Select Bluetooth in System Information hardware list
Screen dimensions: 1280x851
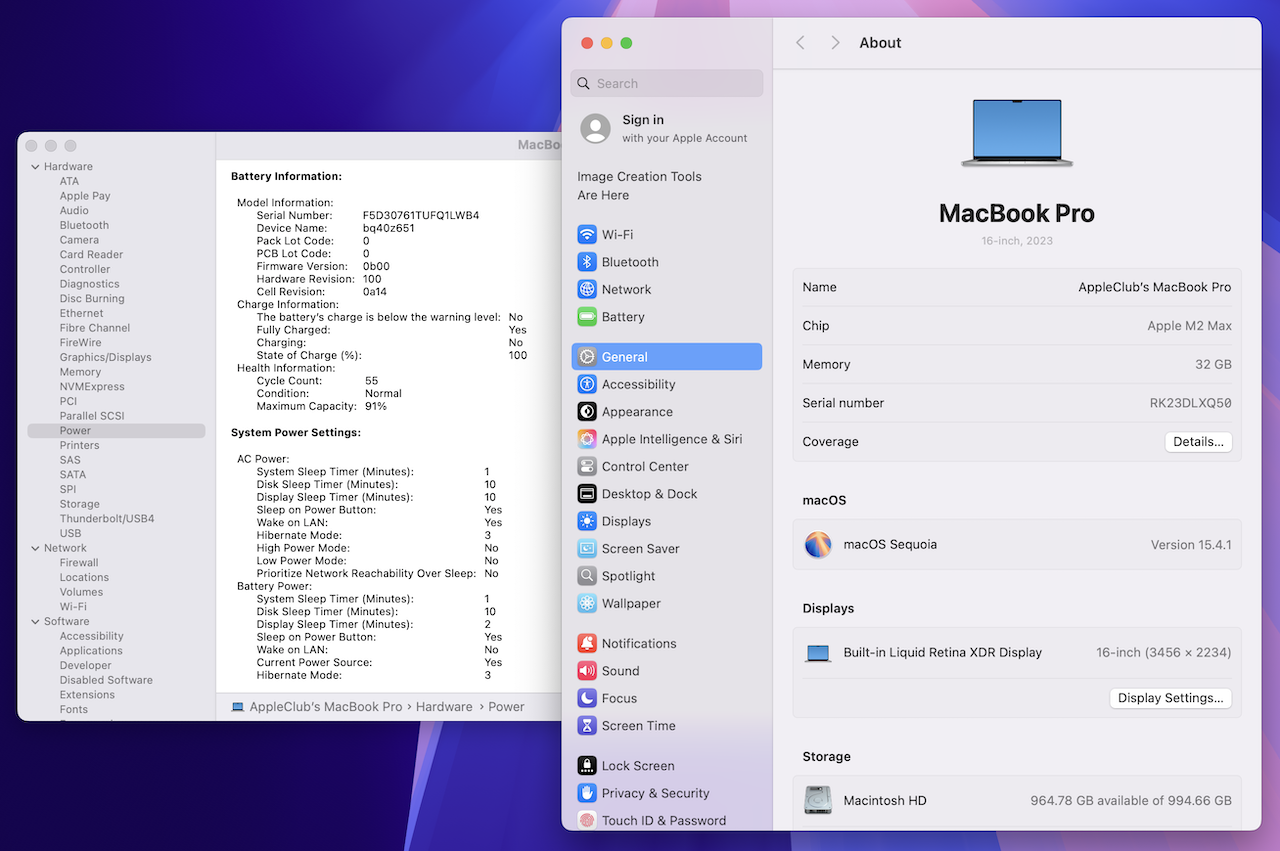[x=84, y=225]
